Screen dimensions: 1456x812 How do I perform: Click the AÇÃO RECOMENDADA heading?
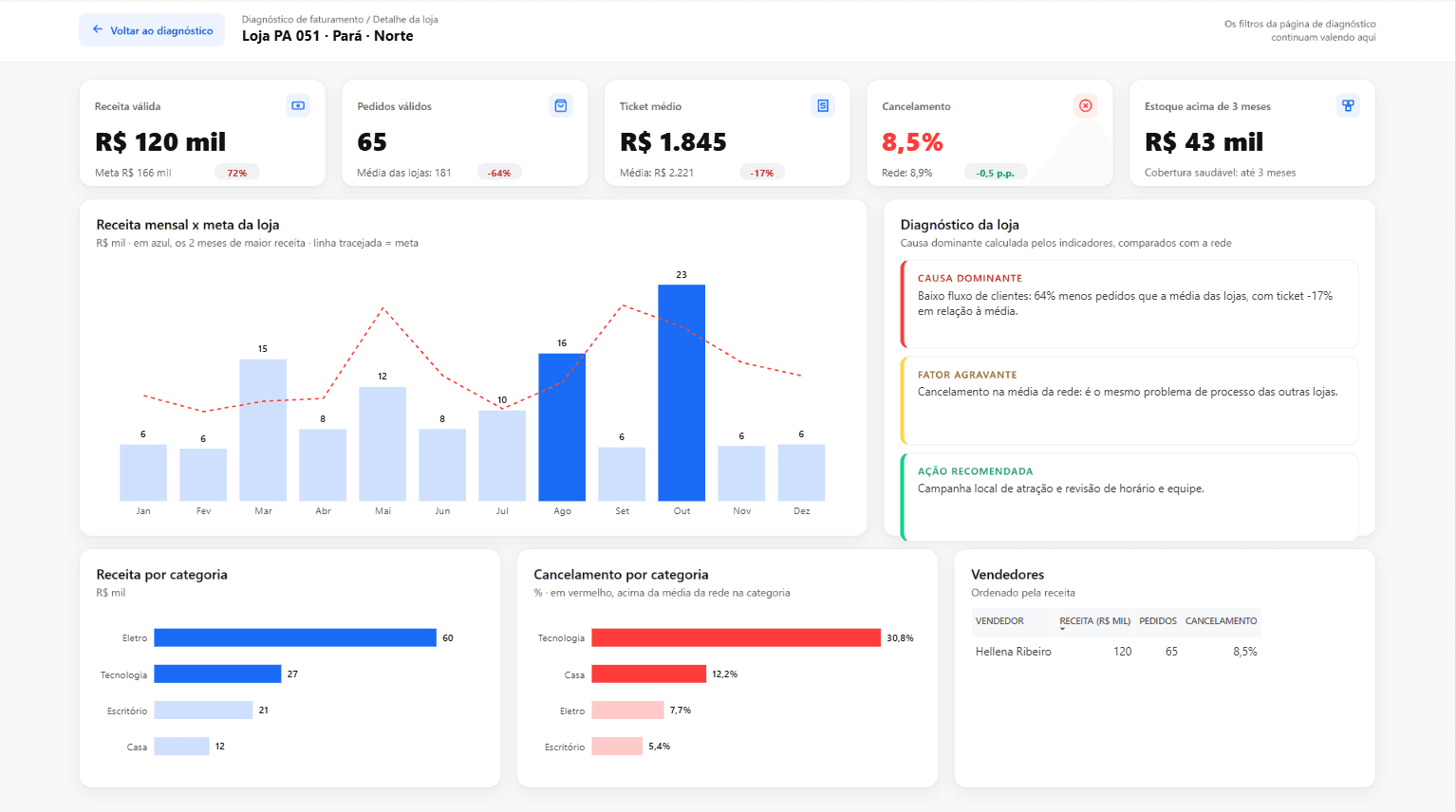(x=975, y=471)
